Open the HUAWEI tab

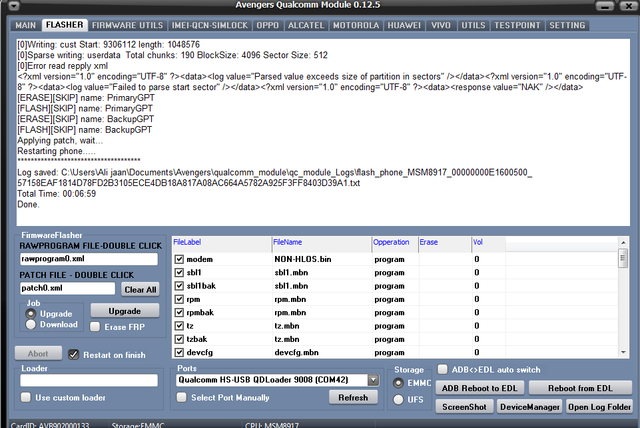pyautogui.click(x=404, y=25)
